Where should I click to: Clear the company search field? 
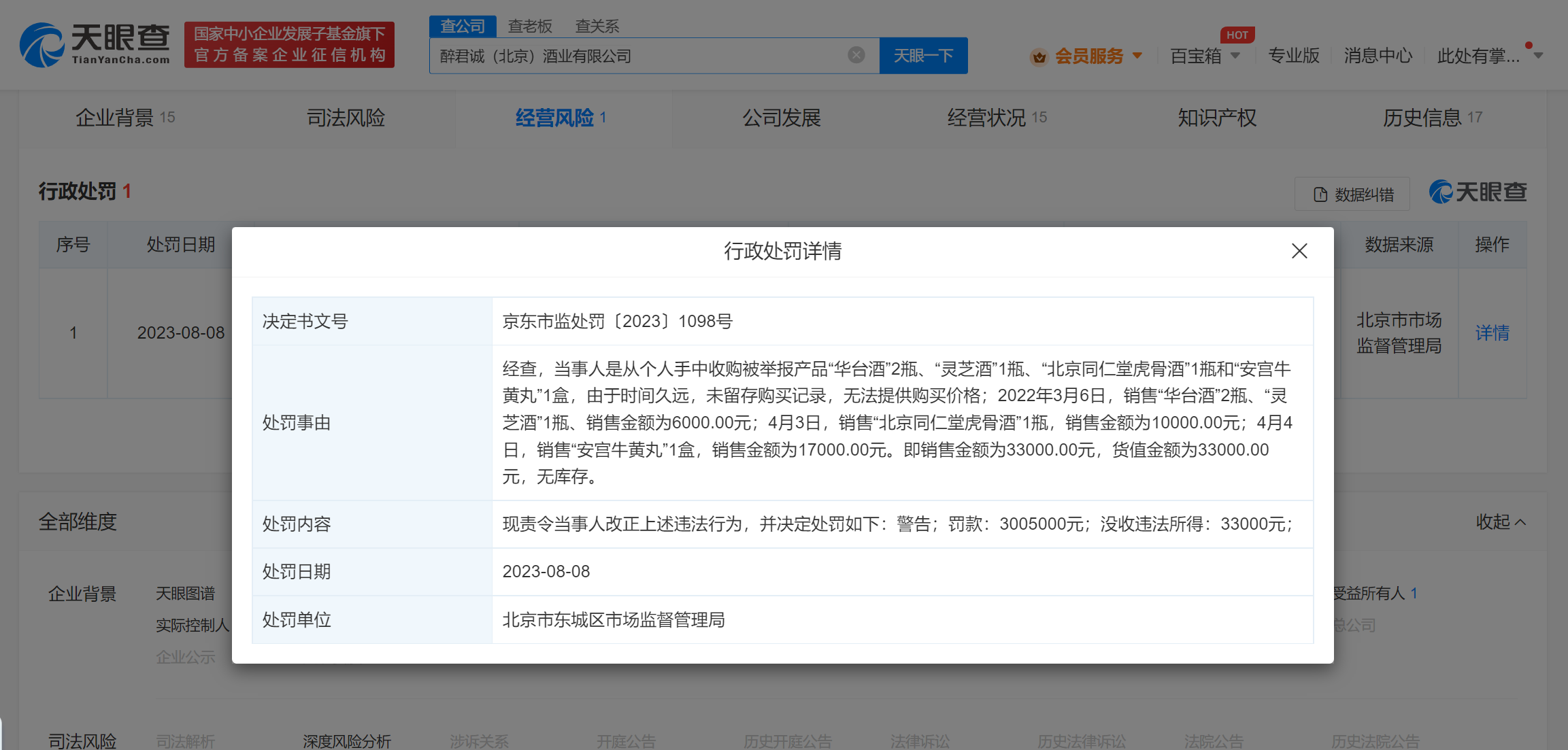856,55
